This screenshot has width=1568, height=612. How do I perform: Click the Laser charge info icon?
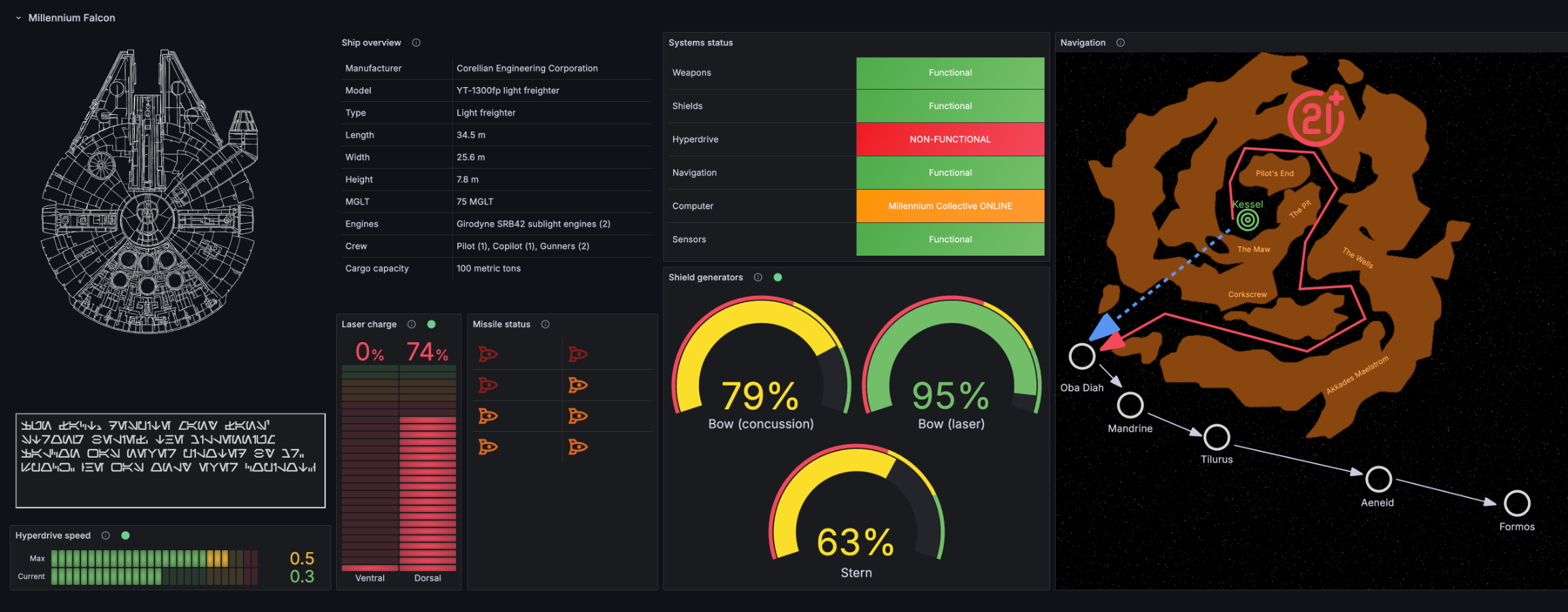(x=412, y=324)
